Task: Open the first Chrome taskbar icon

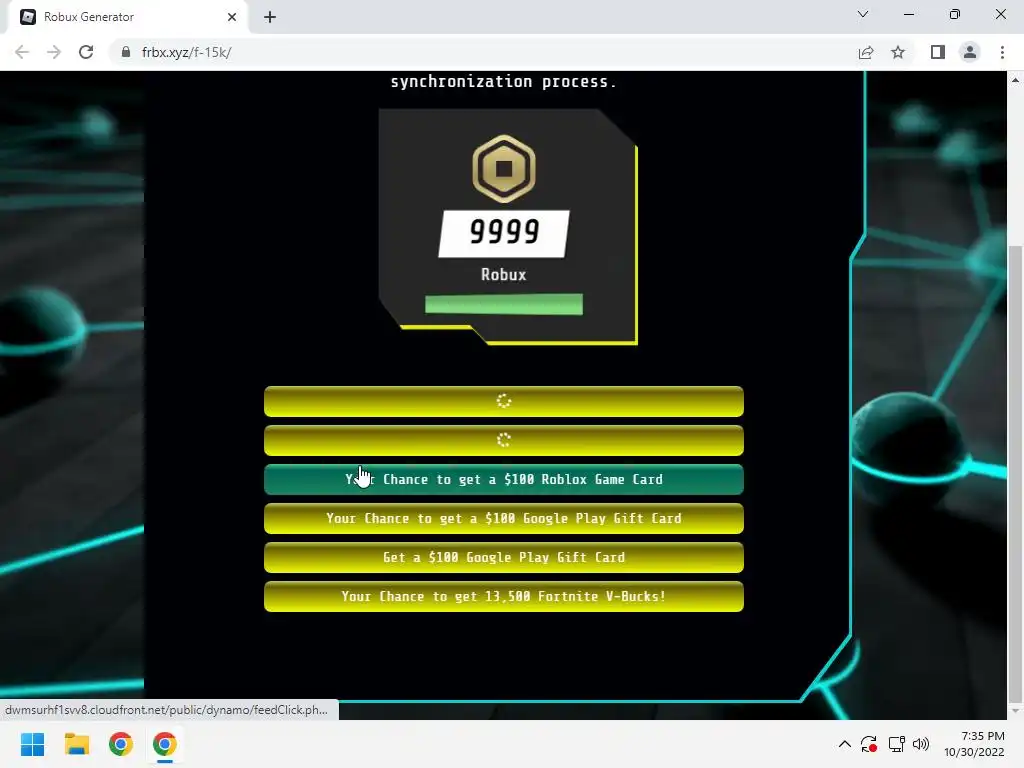Action: point(121,744)
